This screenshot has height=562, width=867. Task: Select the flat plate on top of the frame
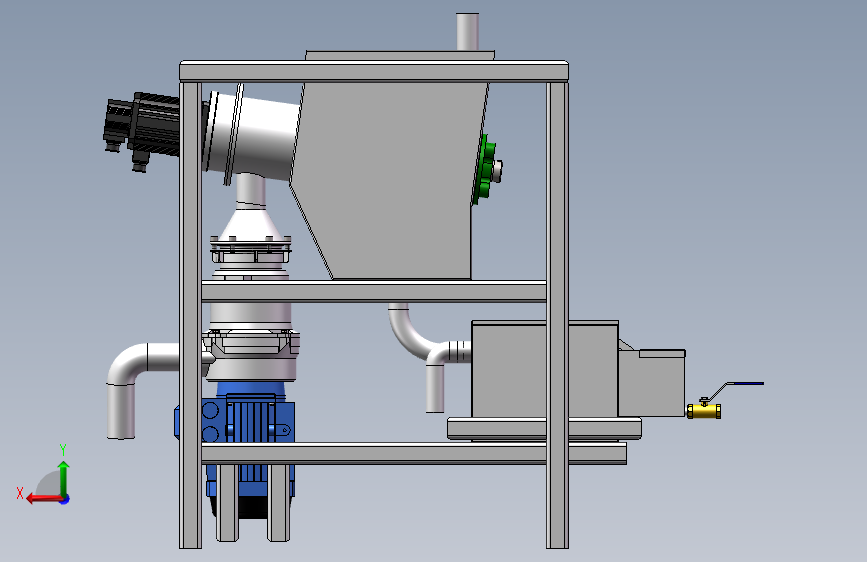(x=400, y=55)
